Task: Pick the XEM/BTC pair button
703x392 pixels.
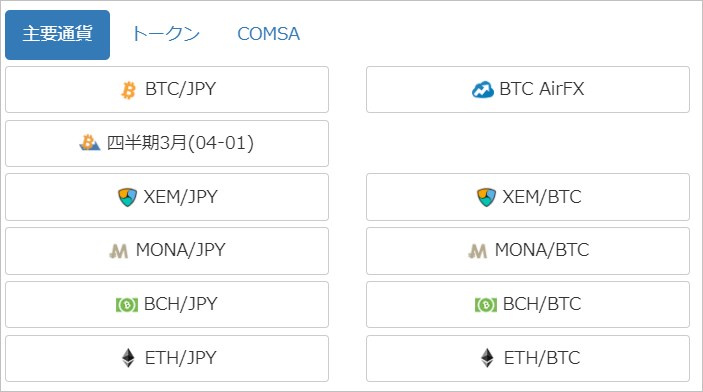Action: point(528,197)
